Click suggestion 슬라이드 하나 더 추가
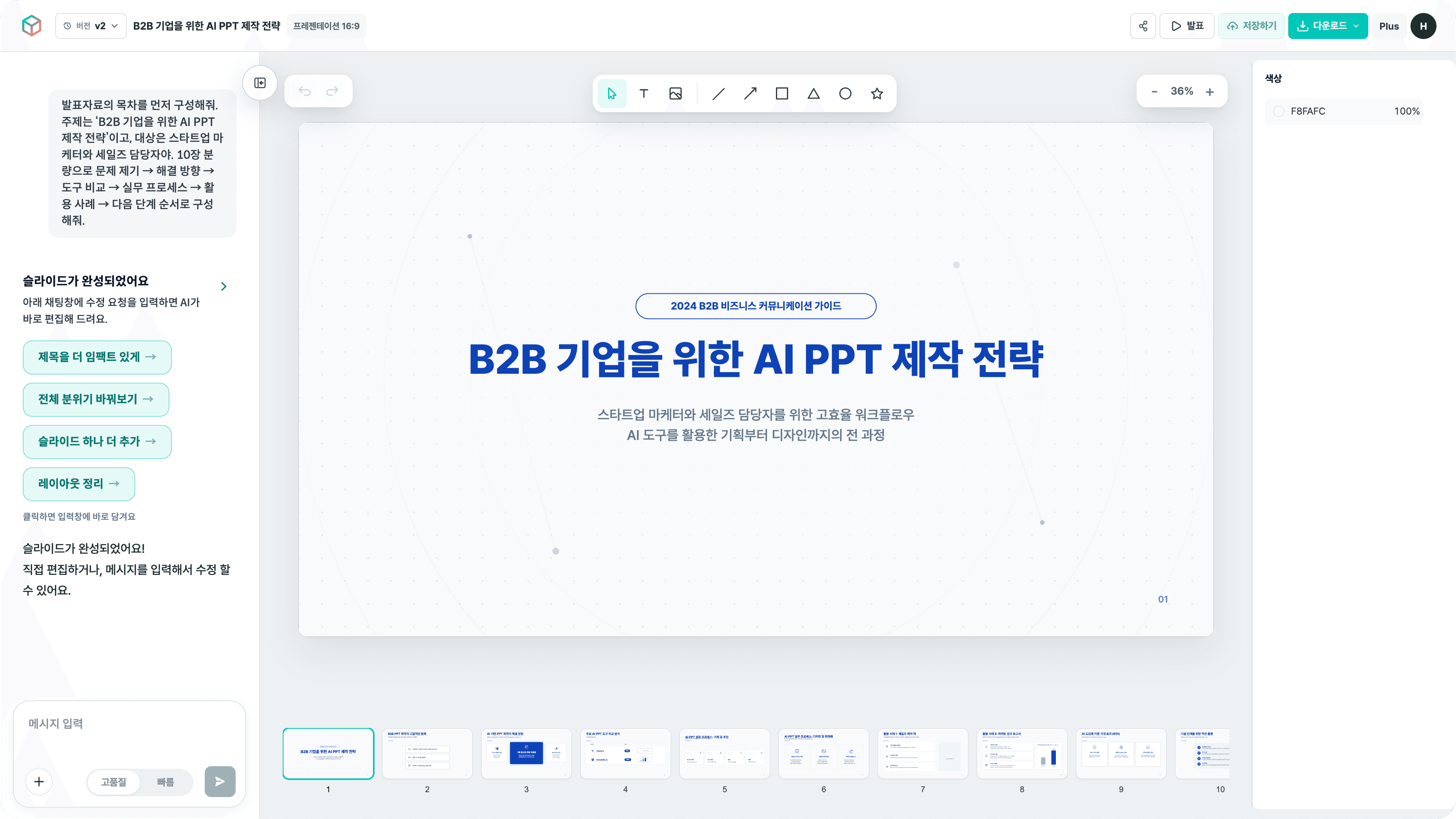Screen dimensions: 1456x819 click(x=97, y=442)
